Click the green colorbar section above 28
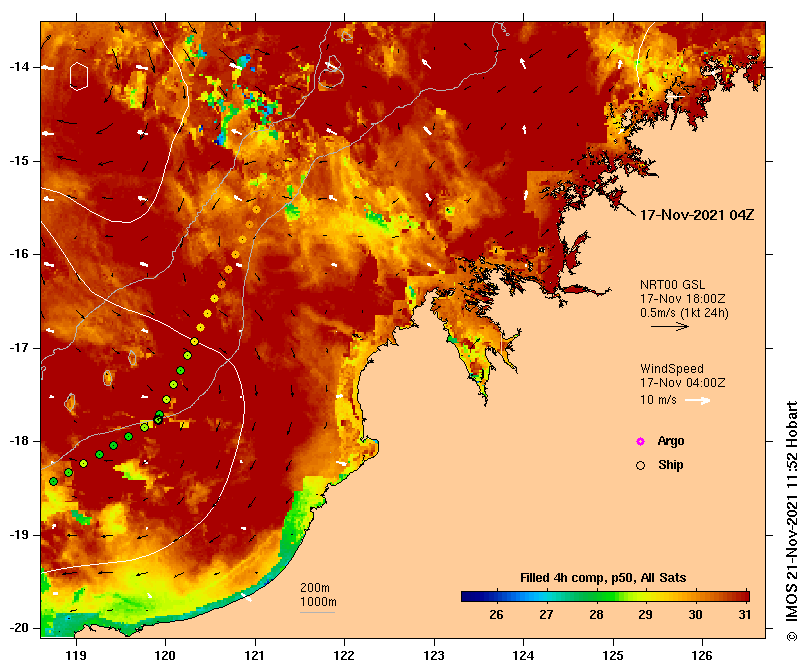 click(597, 597)
